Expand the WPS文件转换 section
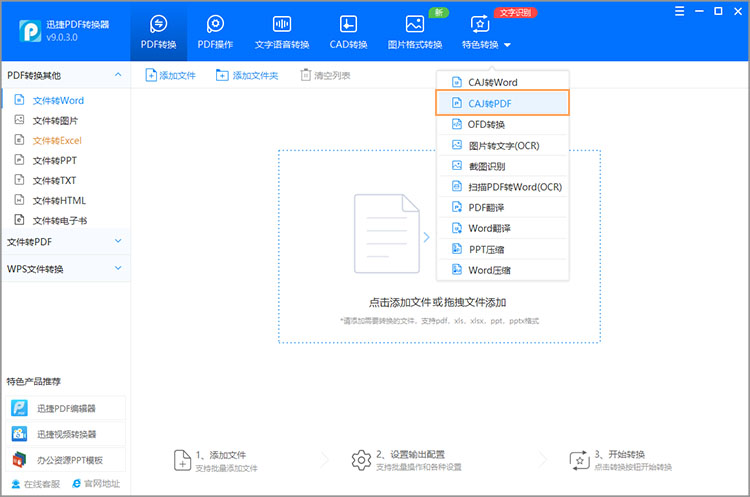750x497 pixels. (118, 268)
